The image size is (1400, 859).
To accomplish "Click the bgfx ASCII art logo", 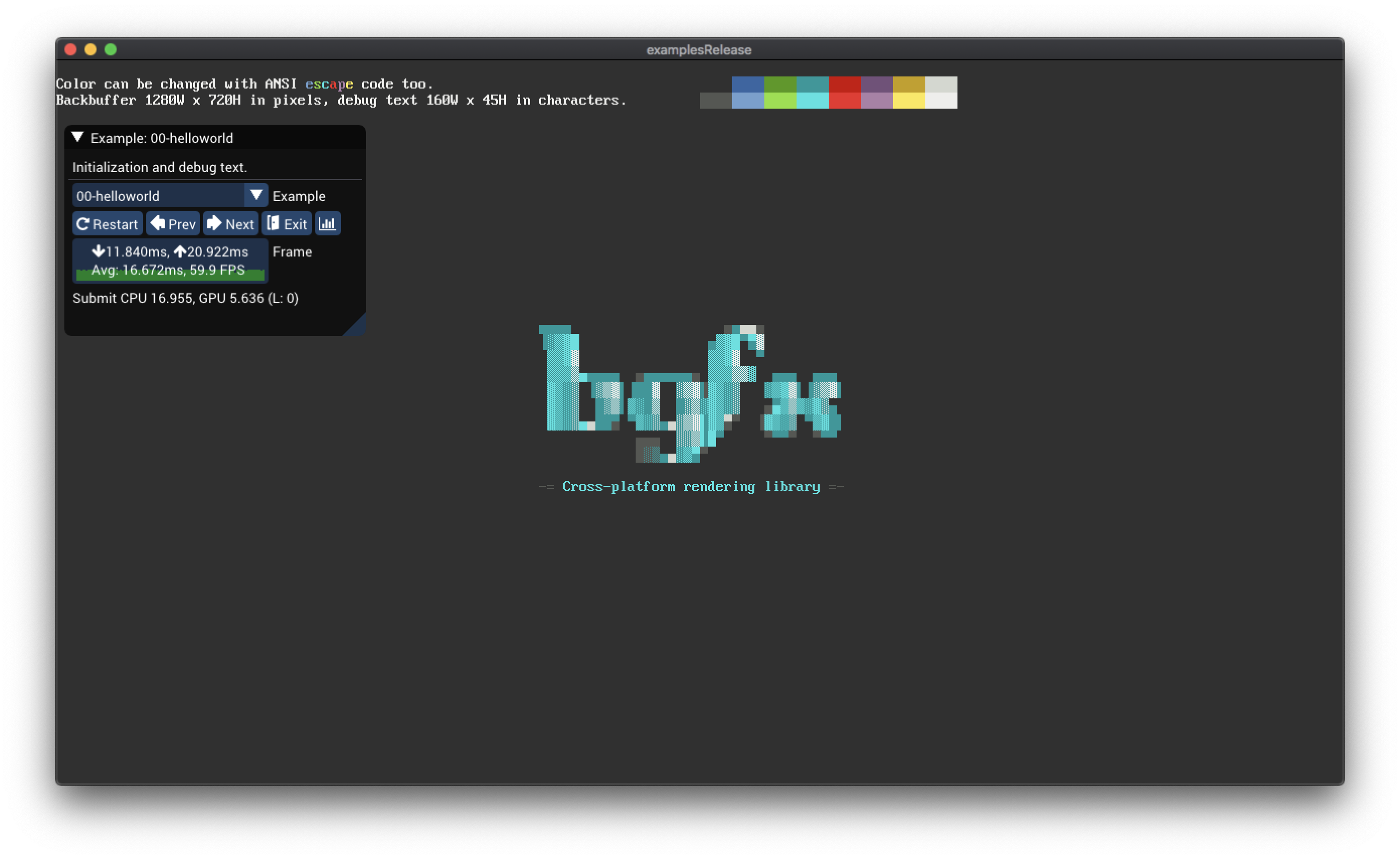I will point(690,393).
